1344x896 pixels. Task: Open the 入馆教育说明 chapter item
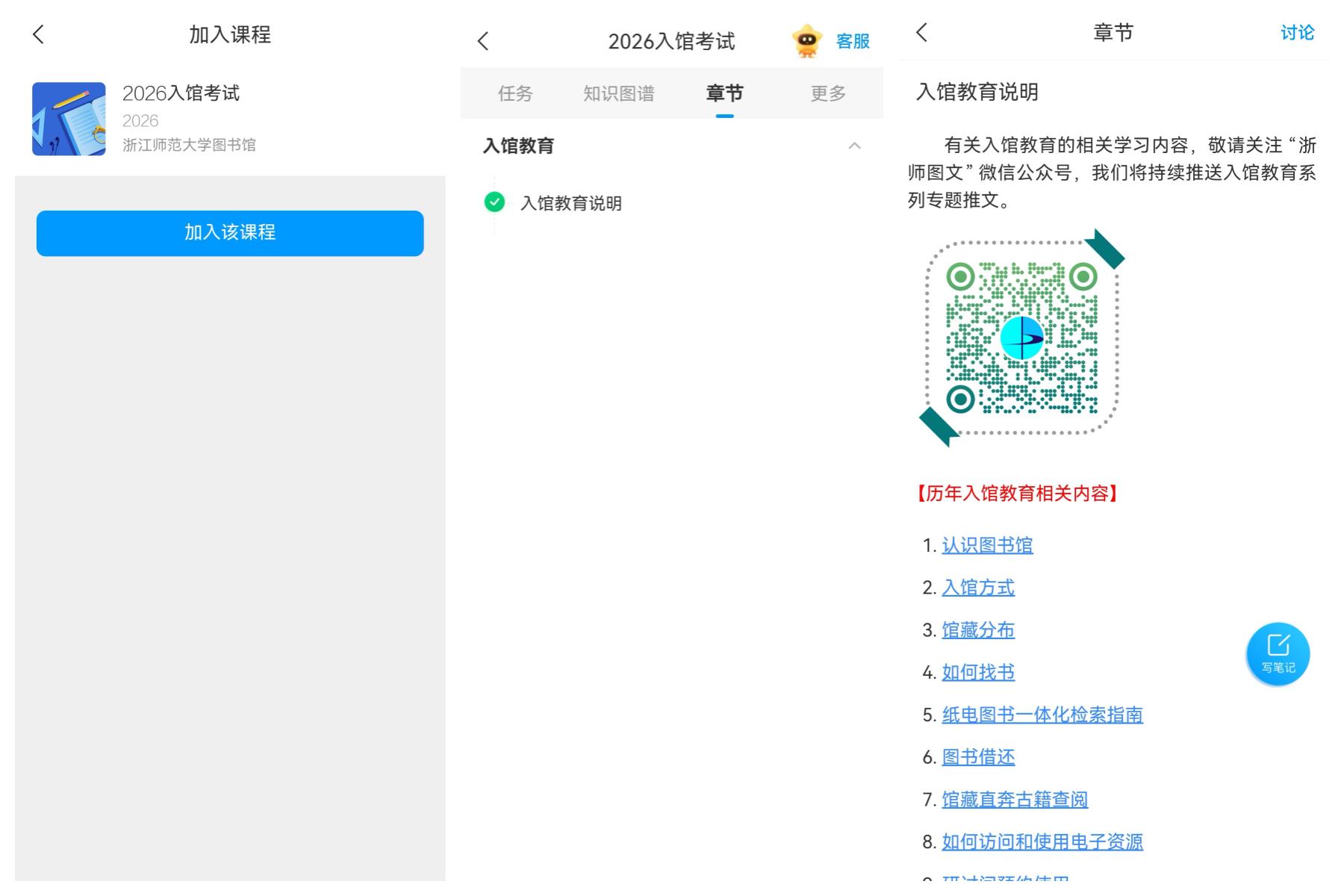571,203
